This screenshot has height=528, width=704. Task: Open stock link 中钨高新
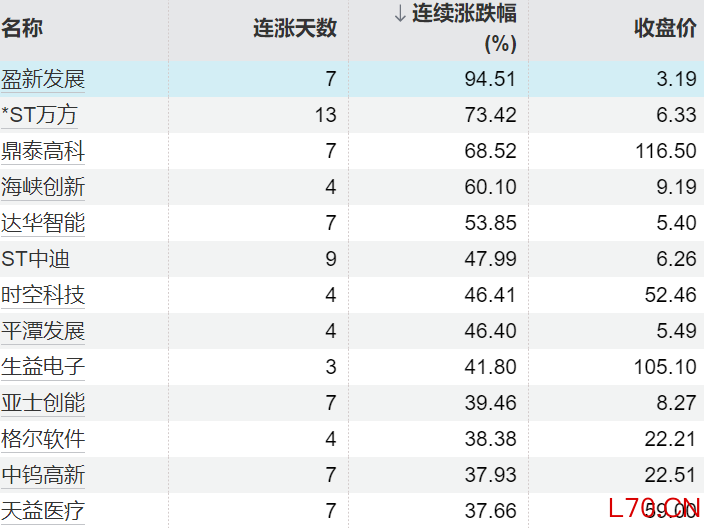(43, 475)
